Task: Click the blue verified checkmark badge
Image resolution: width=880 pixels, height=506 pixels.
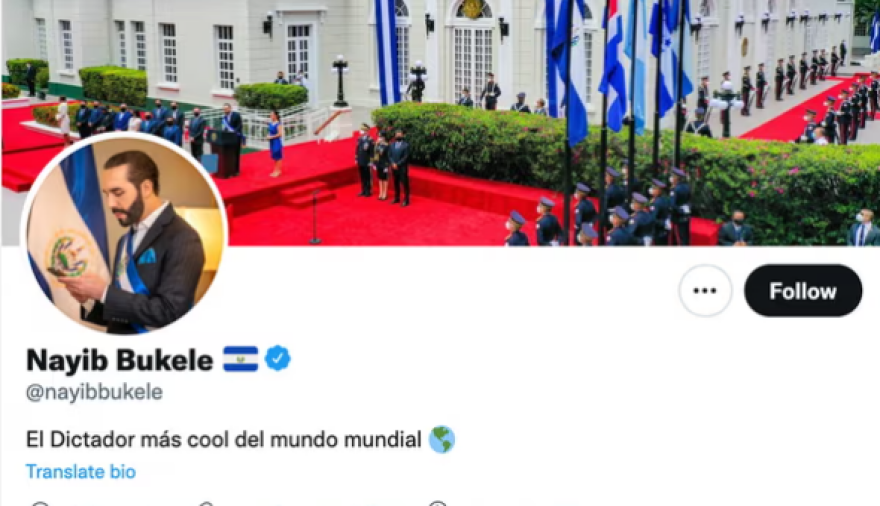Action: pos(277,358)
